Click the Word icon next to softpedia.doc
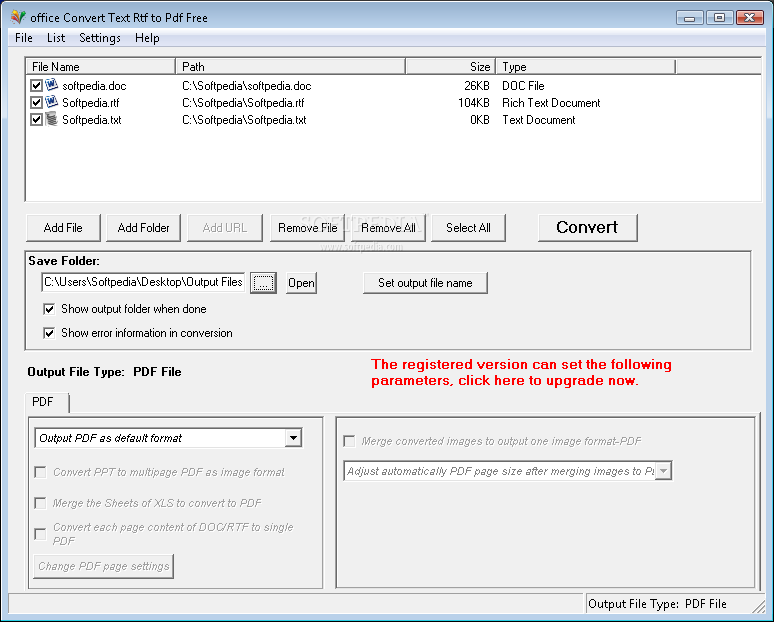 tap(51, 85)
